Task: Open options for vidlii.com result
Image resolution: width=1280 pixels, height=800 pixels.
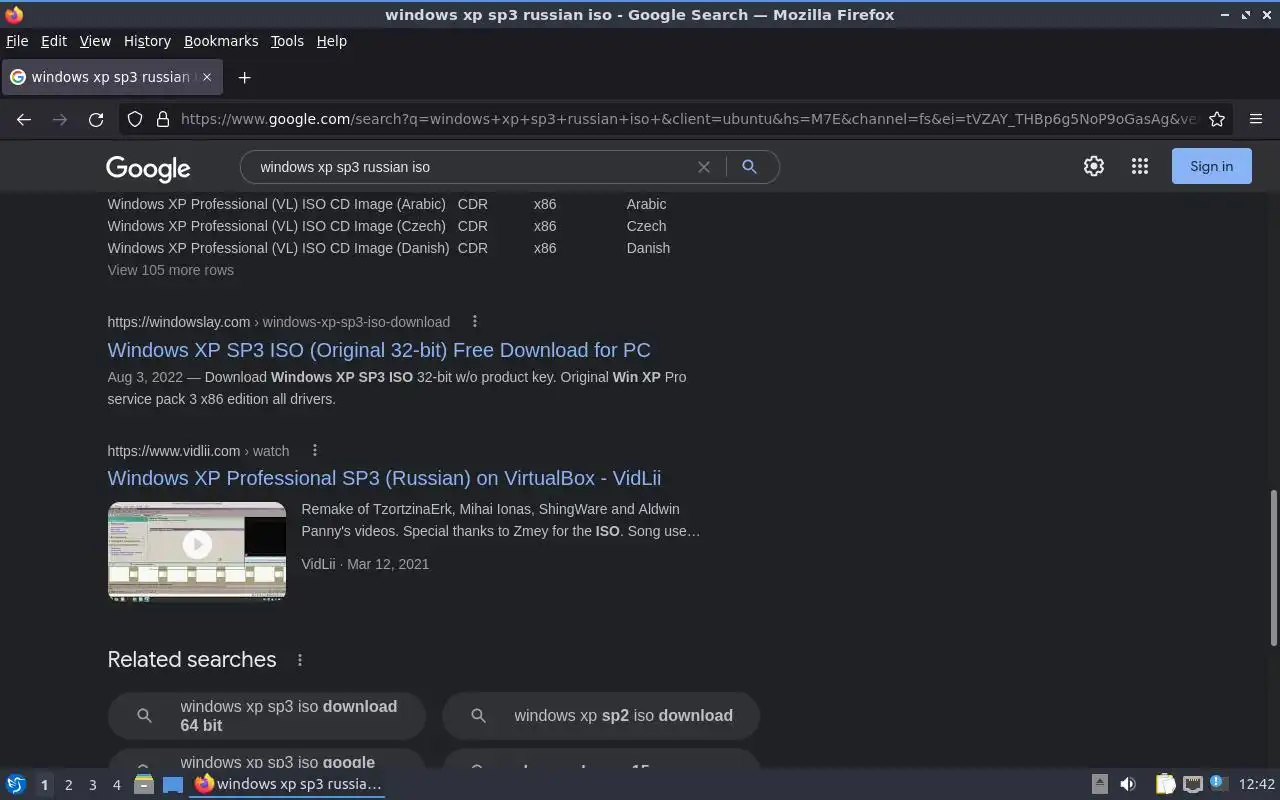Action: tap(314, 450)
